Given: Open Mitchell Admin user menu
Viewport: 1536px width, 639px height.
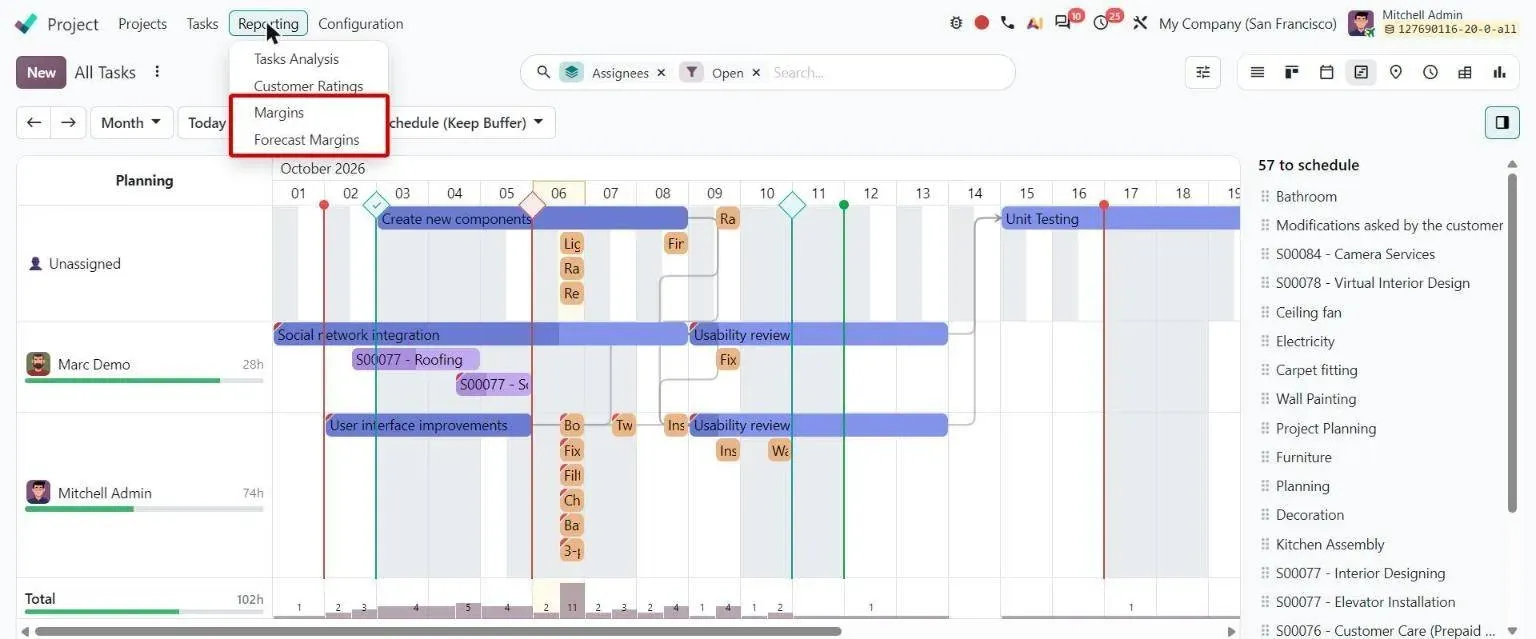Looking at the screenshot, I should tap(1433, 23).
